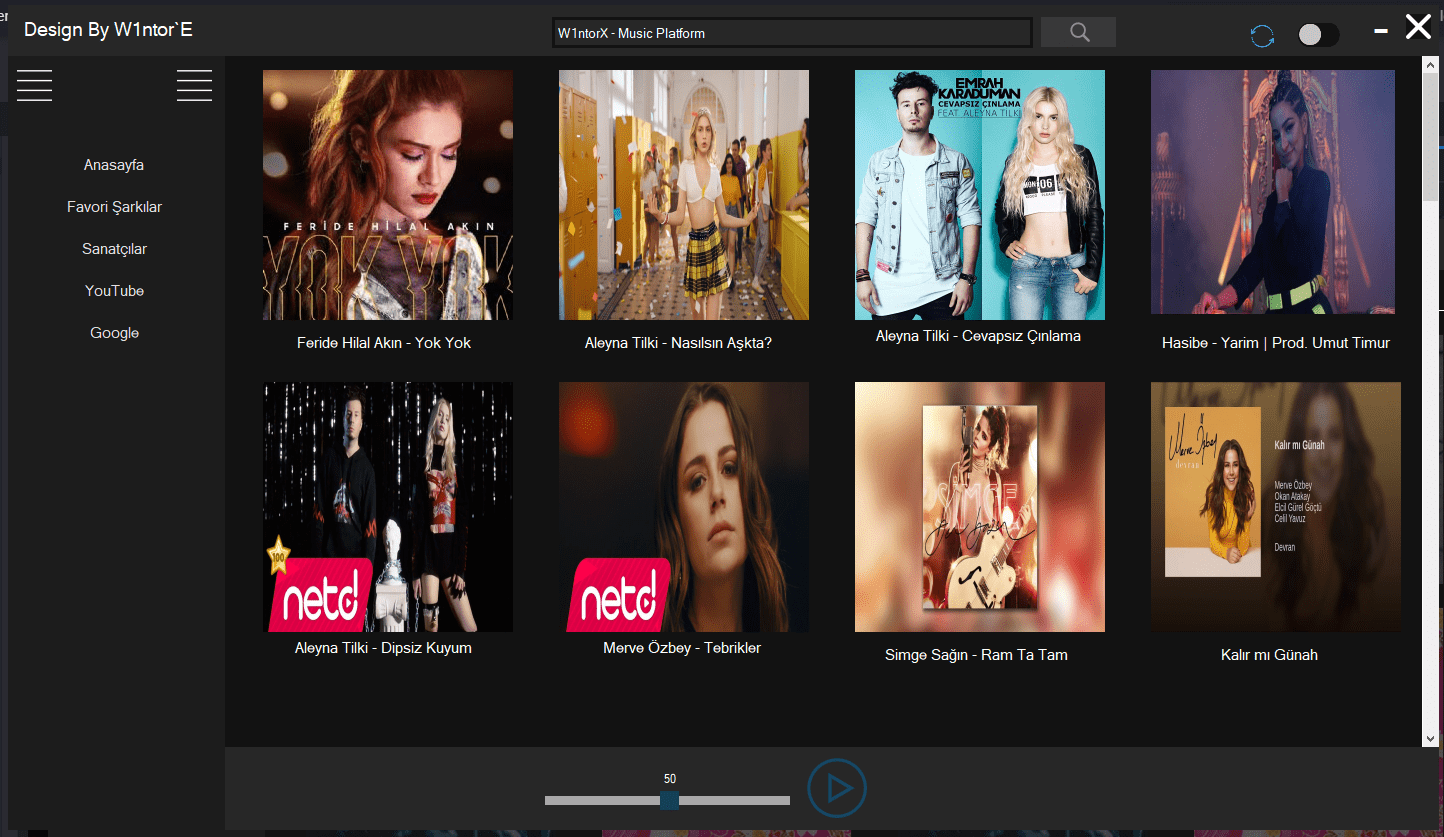Click the content scrollbar's up arrow
Image resolution: width=1444 pixels, height=837 pixels.
1430,65
